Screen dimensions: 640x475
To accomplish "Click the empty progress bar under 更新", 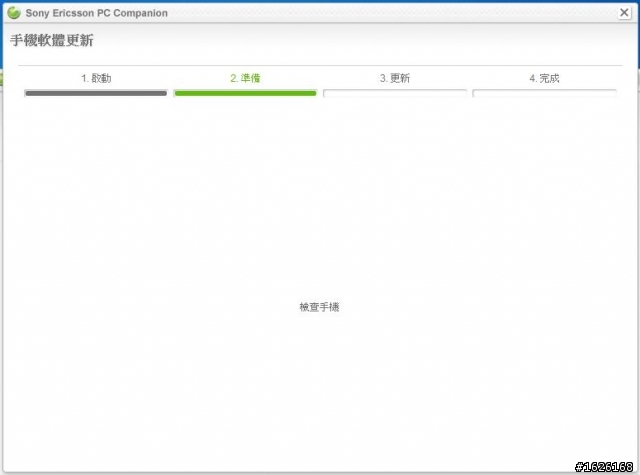I will pyautogui.click(x=395, y=93).
